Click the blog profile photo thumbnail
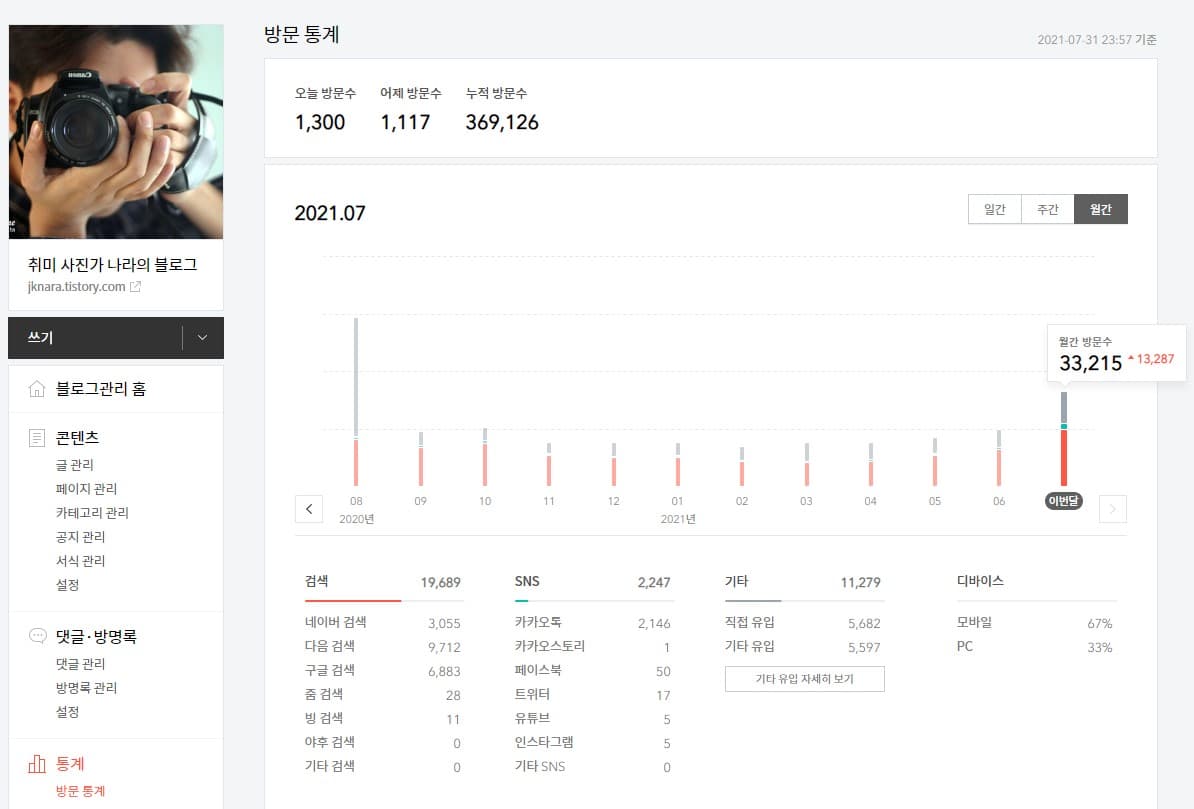 (116, 132)
